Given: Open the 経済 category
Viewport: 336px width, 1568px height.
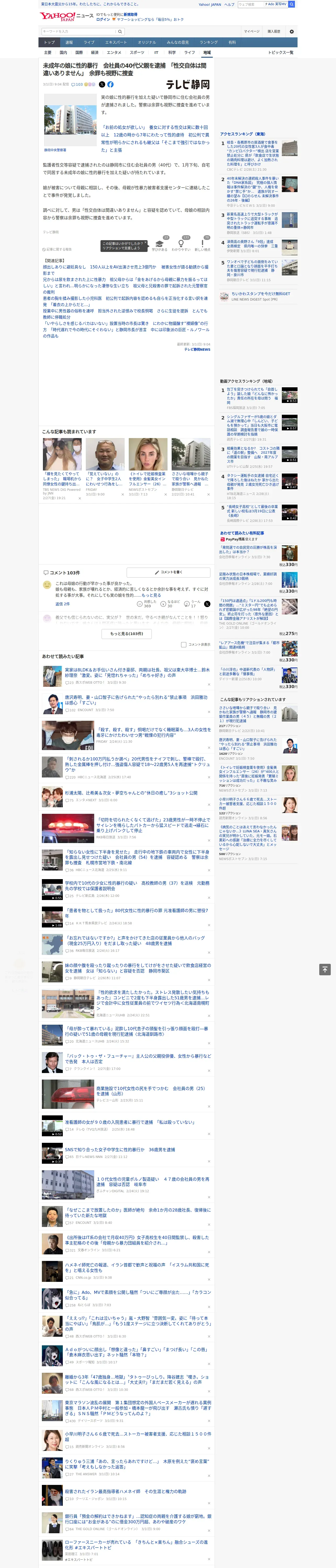Looking at the screenshot, I should (x=94, y=52).
